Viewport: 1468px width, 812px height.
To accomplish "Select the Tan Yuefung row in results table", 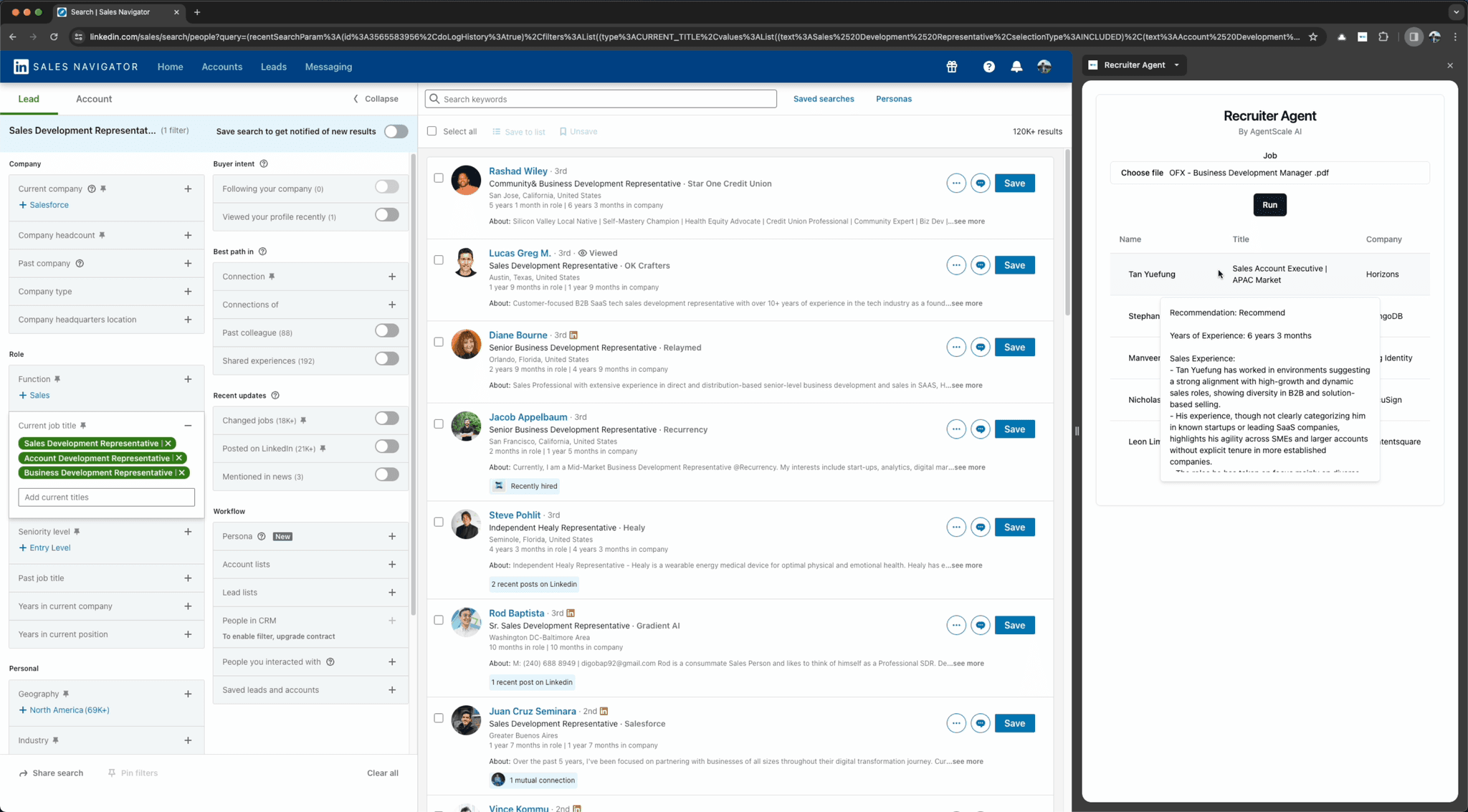I will pos(1269,274).
